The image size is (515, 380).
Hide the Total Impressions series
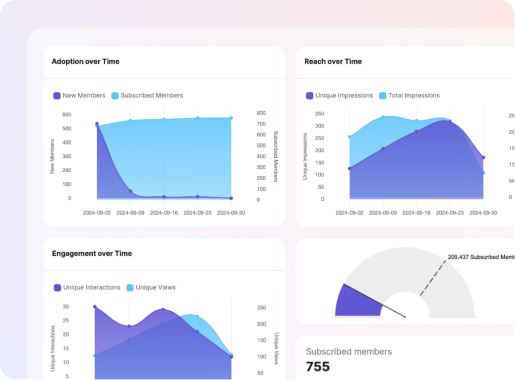383,96
